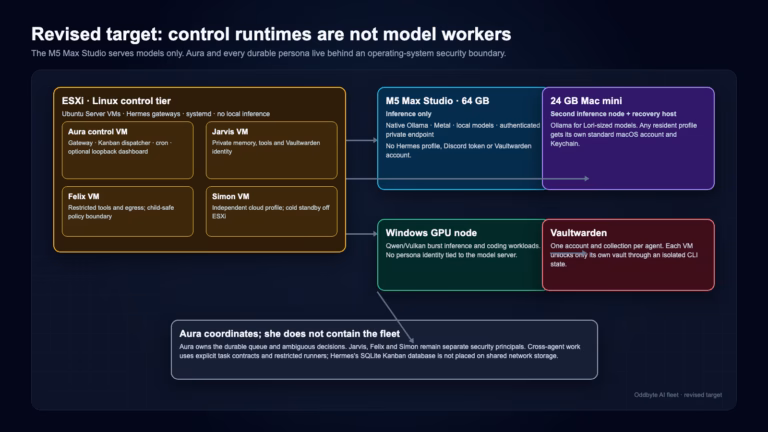Click the 'Ubuntu Server VMs · Hermes gateways' line

pos(166,114)
